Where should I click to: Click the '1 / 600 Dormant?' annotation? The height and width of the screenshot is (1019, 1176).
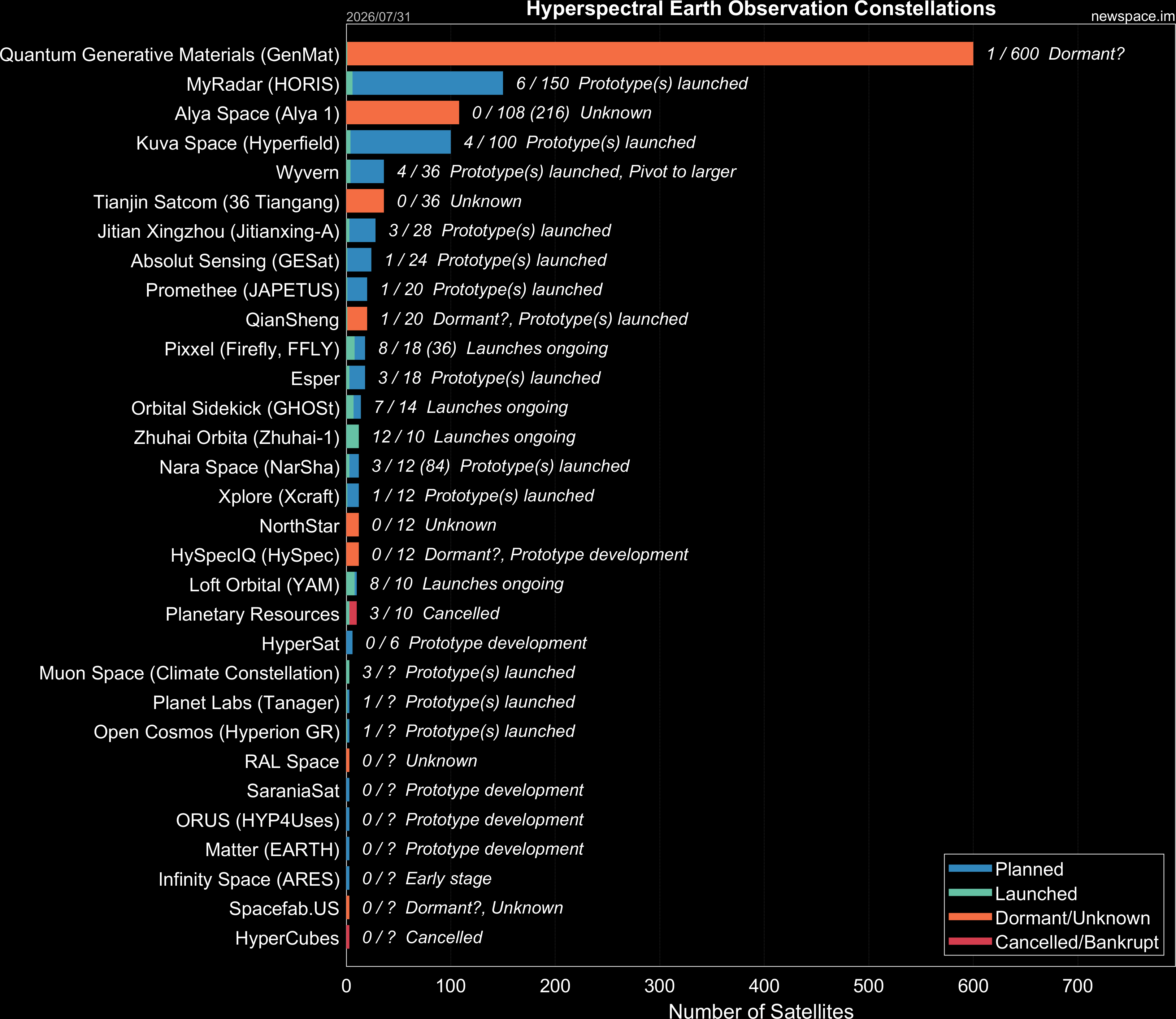tap(1055, 54)
